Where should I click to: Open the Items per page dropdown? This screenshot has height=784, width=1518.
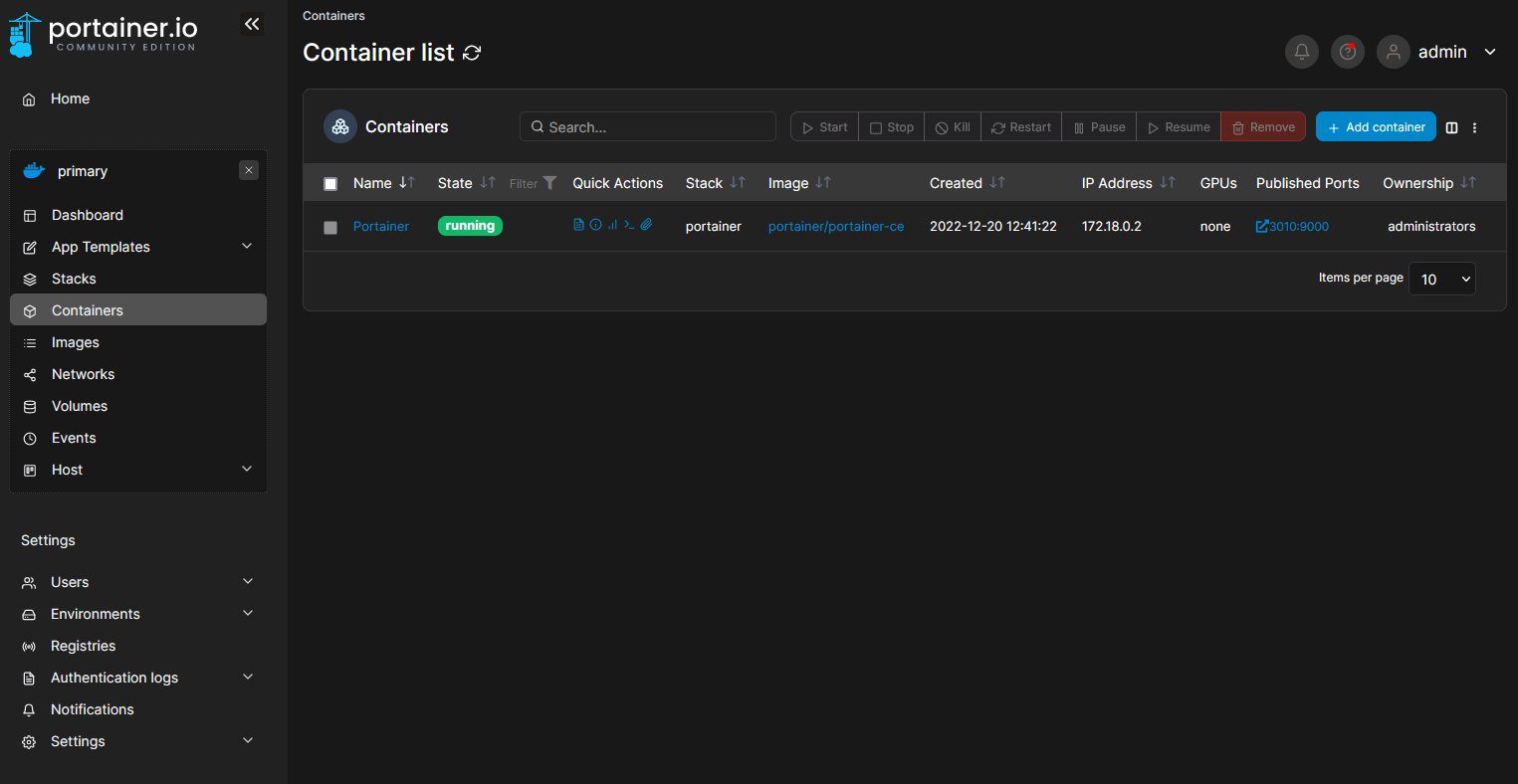[1441, 280]
